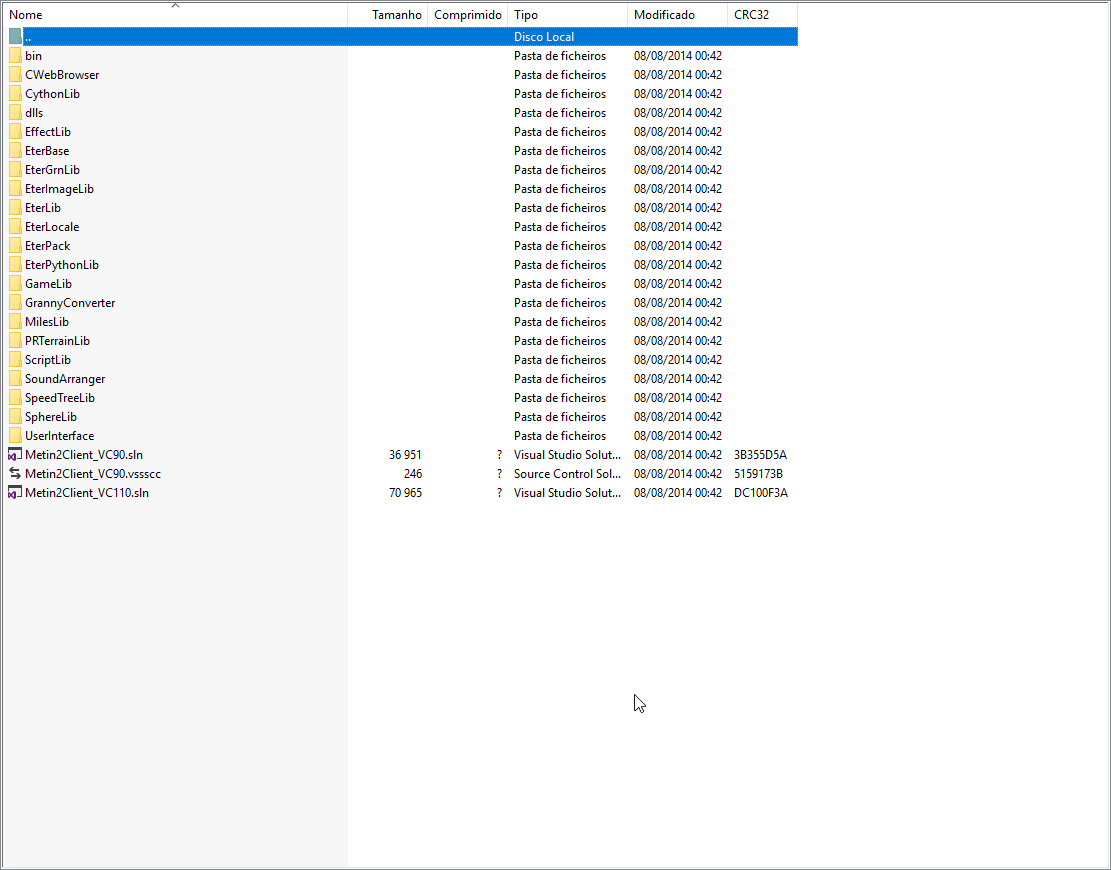Screen dimensions: 1111x870
Task: Select the SpeedTreeLib folder name
Action: pos(60,398)
